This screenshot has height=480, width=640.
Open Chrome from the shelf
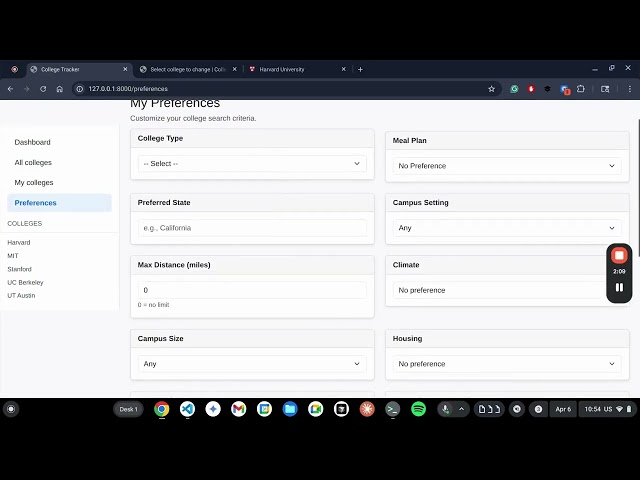click(x=162, y=409)
